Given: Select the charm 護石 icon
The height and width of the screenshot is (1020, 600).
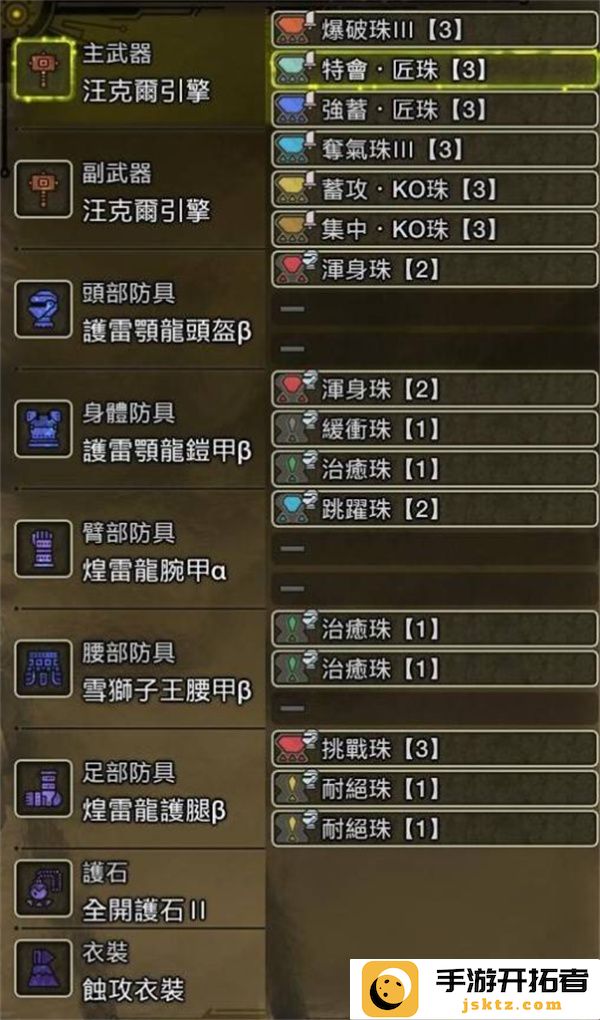Looking at the screenshot, I should (x=43, y=888).
